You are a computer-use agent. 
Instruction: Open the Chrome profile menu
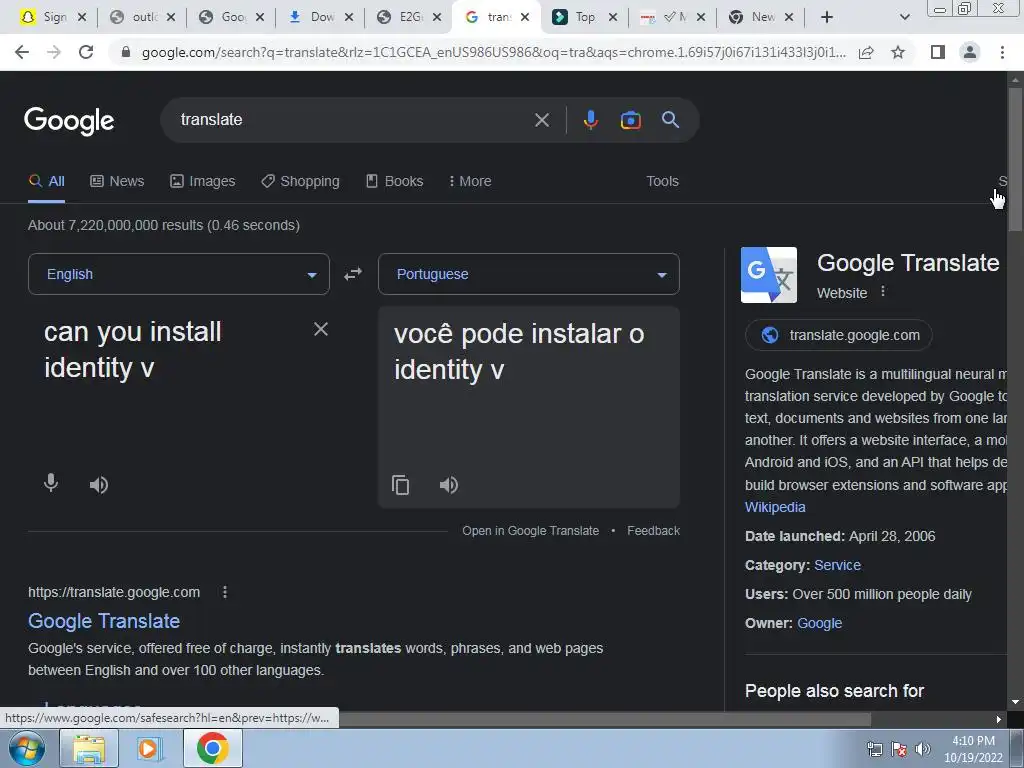pos(970,52)
